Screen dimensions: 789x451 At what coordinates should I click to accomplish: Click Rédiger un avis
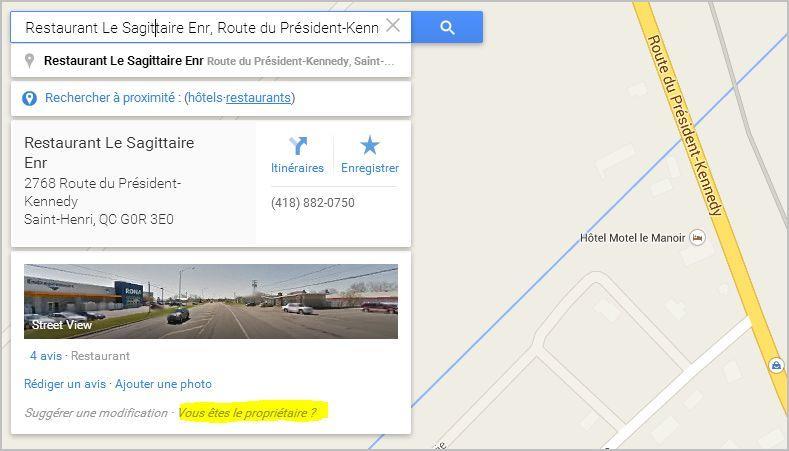click(x=65, y=384)
